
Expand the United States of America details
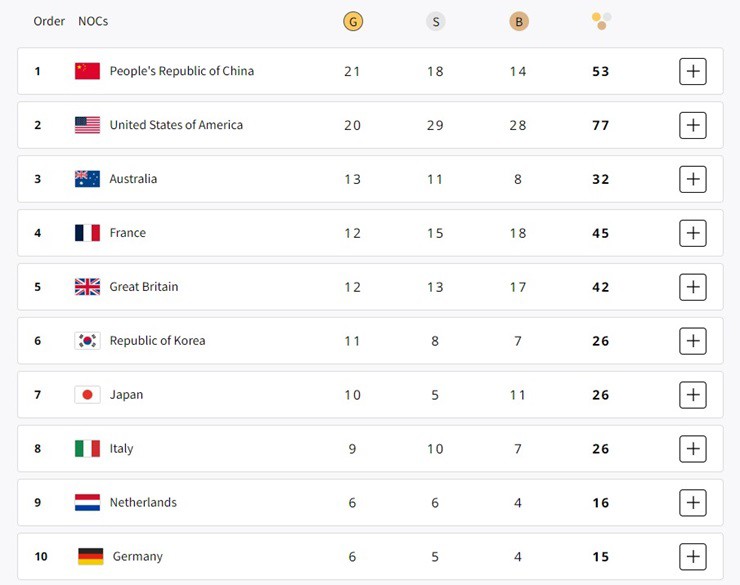693,125
